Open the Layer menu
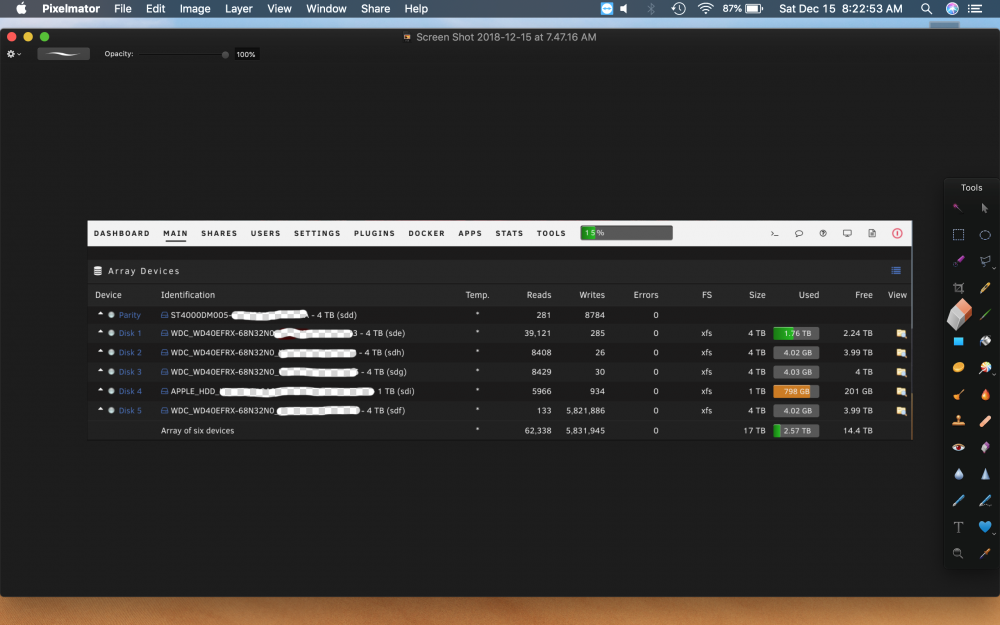Image resolution: width=1000 pixels, height=625 pixels. (x=239, y=9)
